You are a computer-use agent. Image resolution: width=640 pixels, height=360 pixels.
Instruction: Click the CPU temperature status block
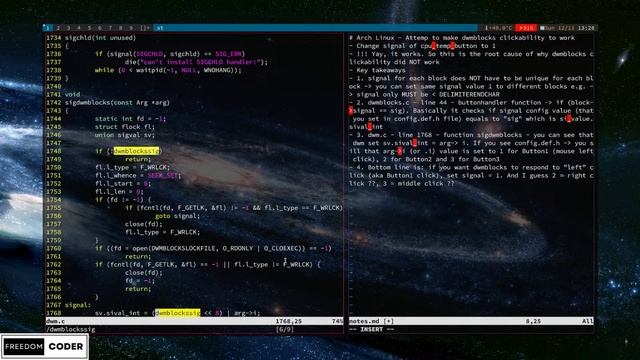[x=499, y=28]
